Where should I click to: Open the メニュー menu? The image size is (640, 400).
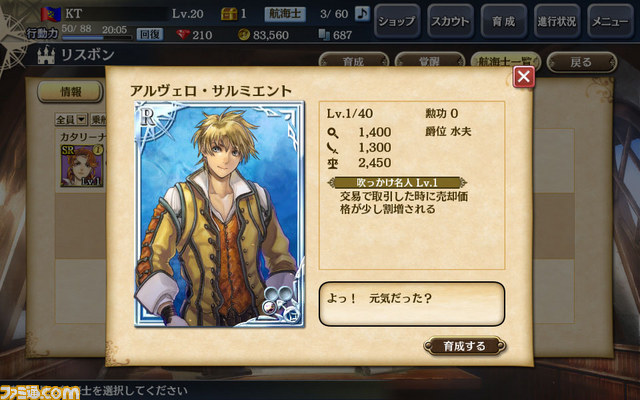610,21
